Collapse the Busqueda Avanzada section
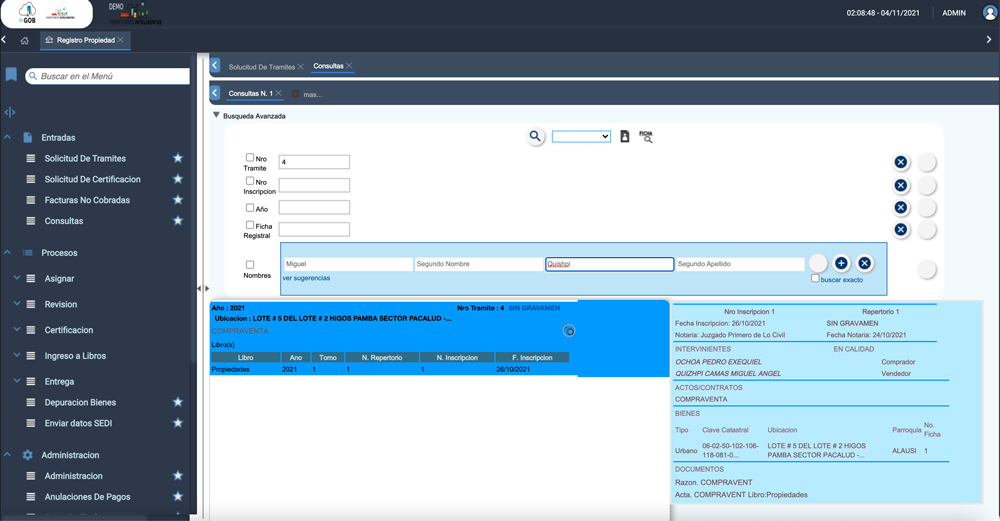The image size is (1000, 521). 216,116
